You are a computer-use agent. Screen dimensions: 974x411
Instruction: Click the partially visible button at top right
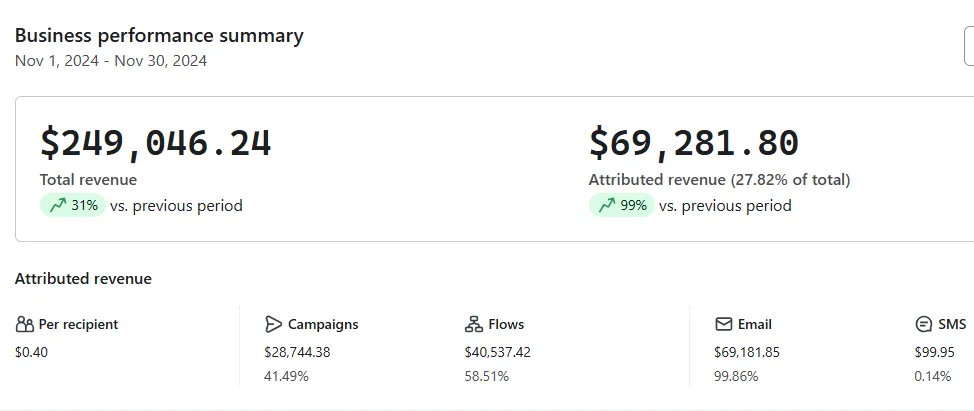click(968, 47)
